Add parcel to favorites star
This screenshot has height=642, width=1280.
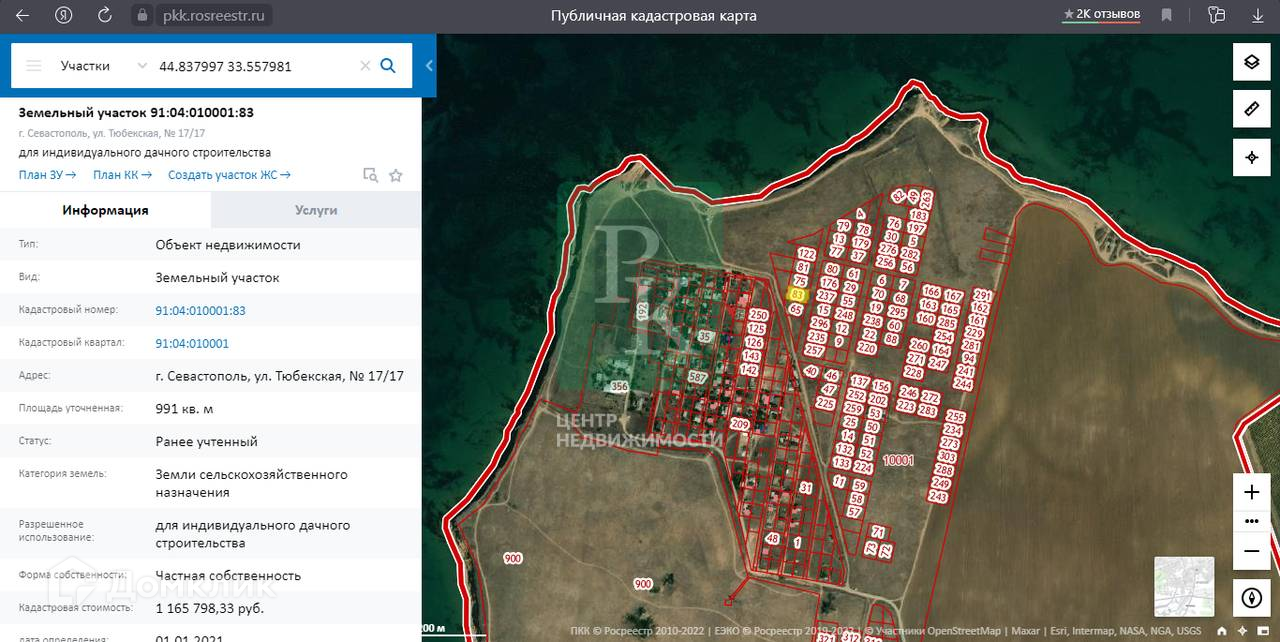[396, 175]
